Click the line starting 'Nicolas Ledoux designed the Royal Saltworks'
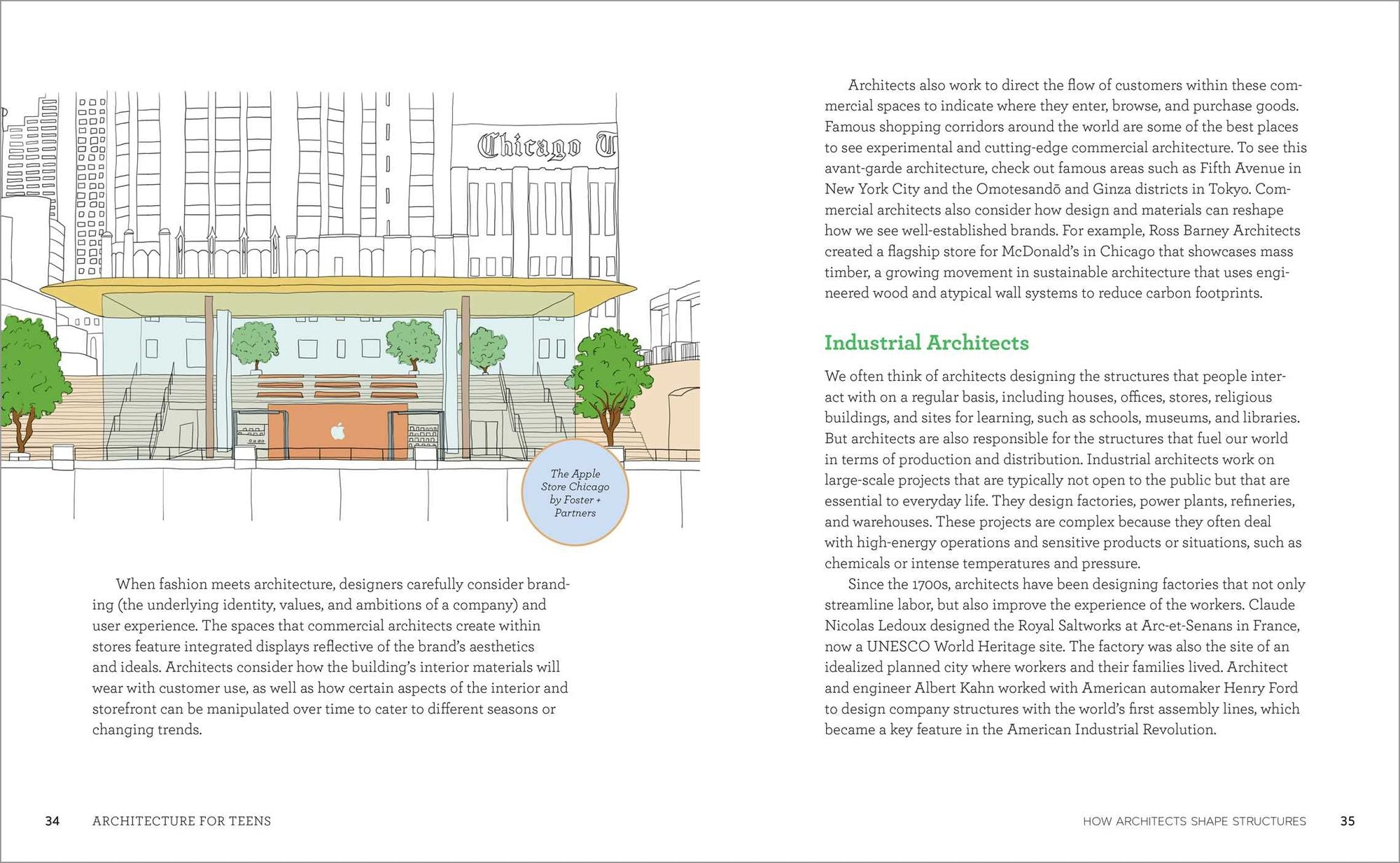 pyautogui.click(x=1062, y=625)
